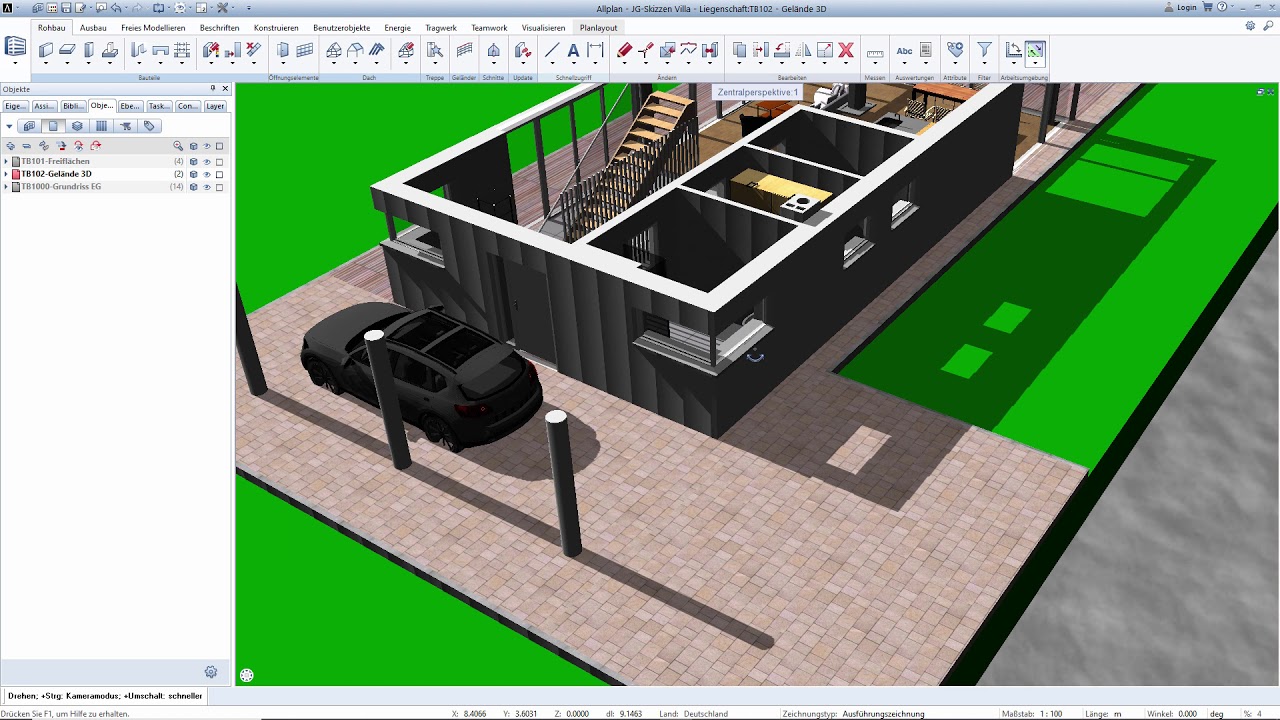Image resolution: width=1280 pixels, height=720 pixels.
Task: Check the selection box for TB102-Gelände 3D
Action: click(220, 174)
